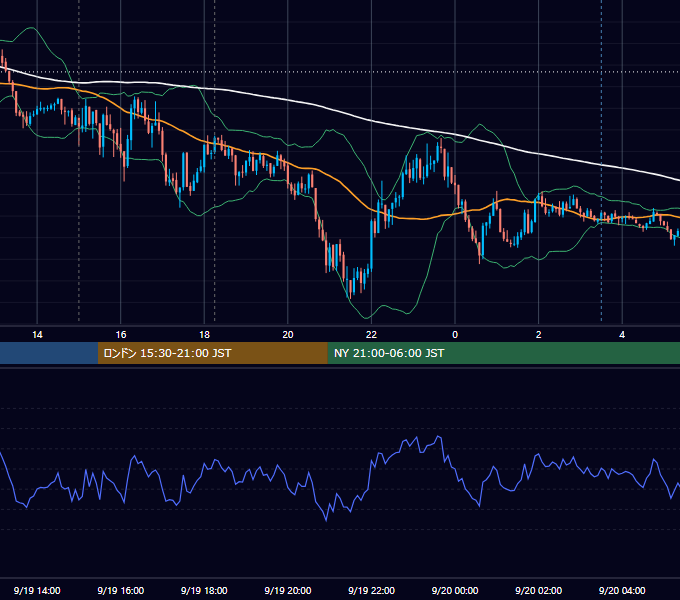680x600 pixels.
Task: Click the 9/20 02:00 time label
Action: 539,590
